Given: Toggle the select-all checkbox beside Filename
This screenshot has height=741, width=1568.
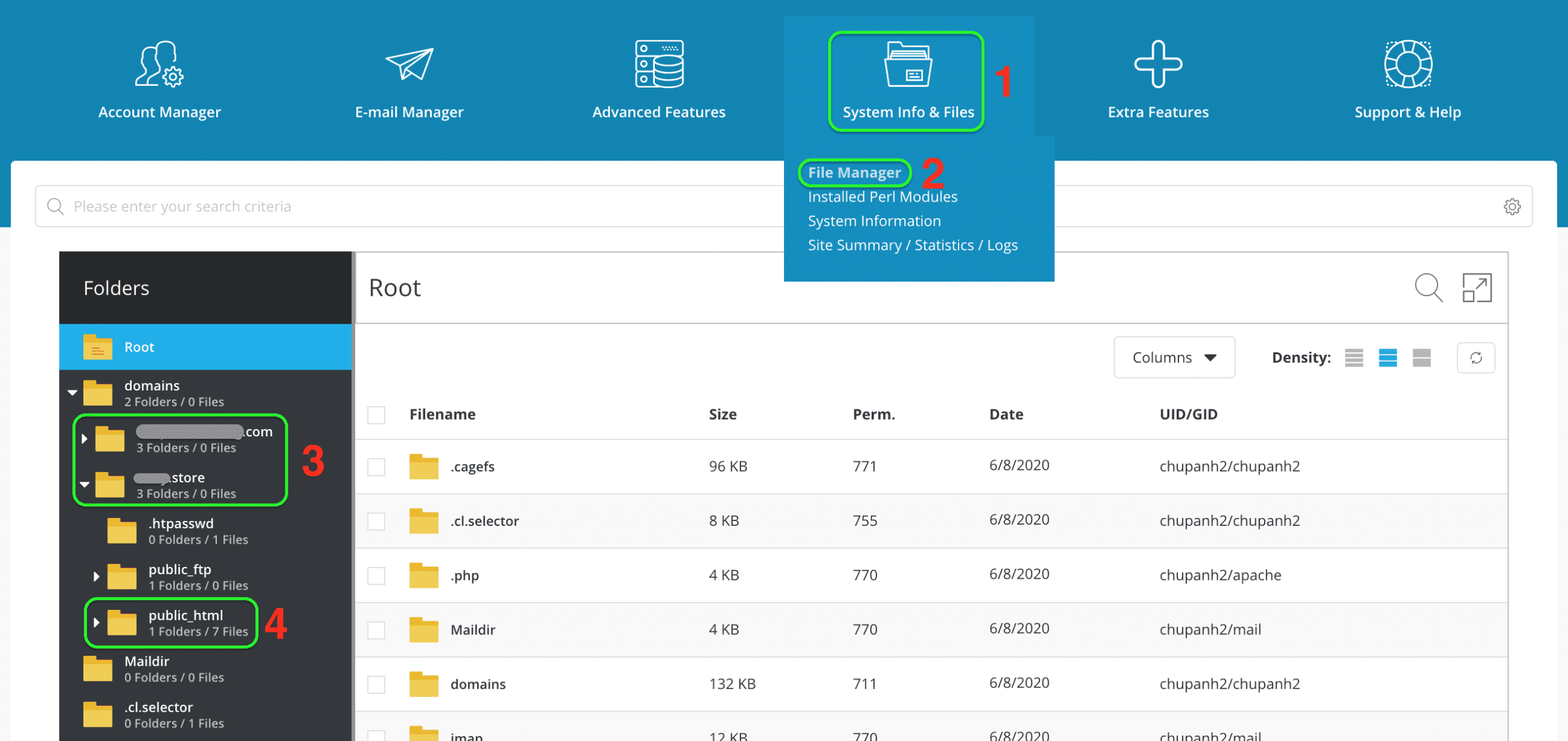Looking at the screenshot, I should click(x=376, y=415).
